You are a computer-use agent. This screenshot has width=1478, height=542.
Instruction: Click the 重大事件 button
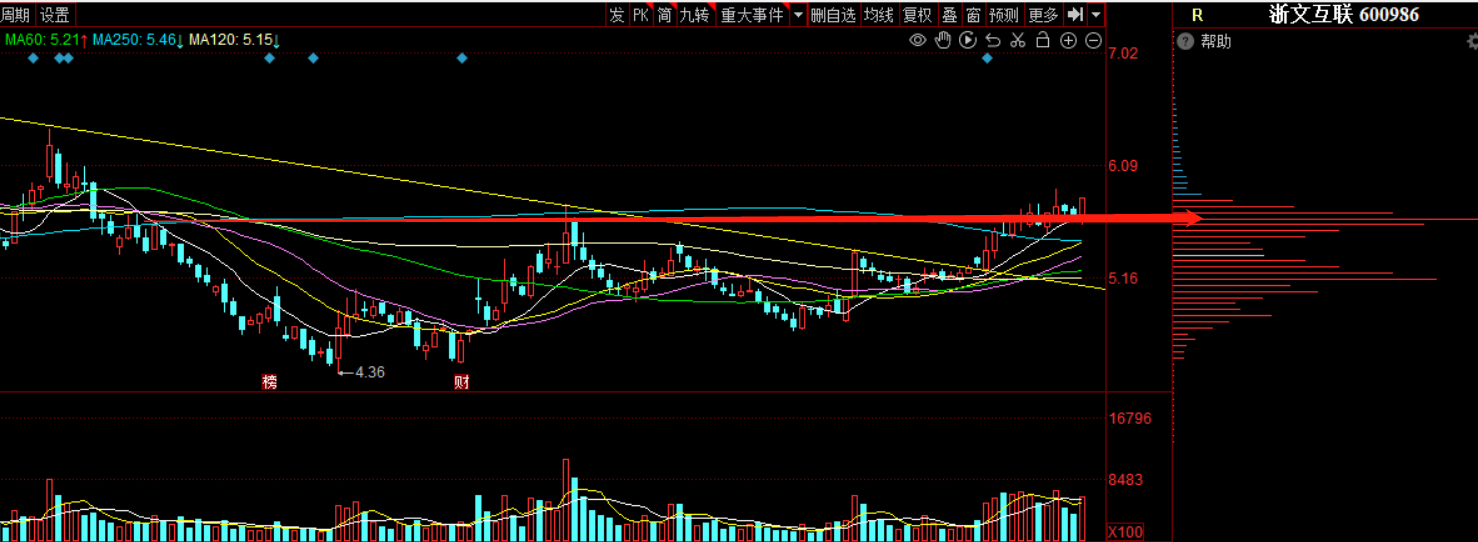click(752, 14)
